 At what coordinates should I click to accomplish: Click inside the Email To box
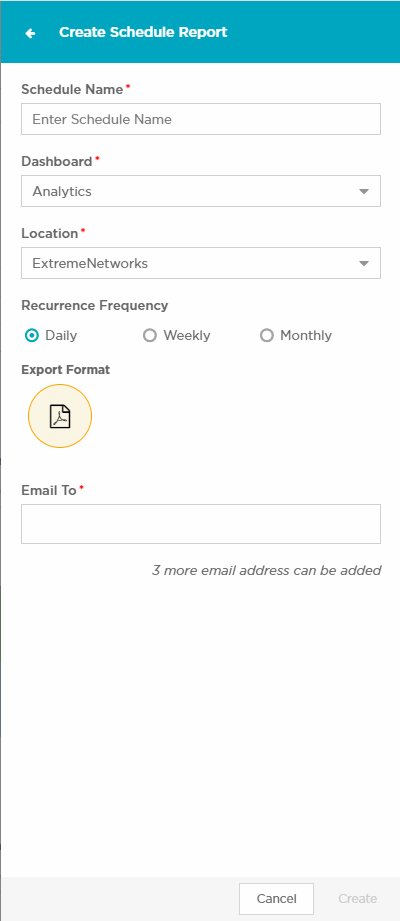pos(201,524)
